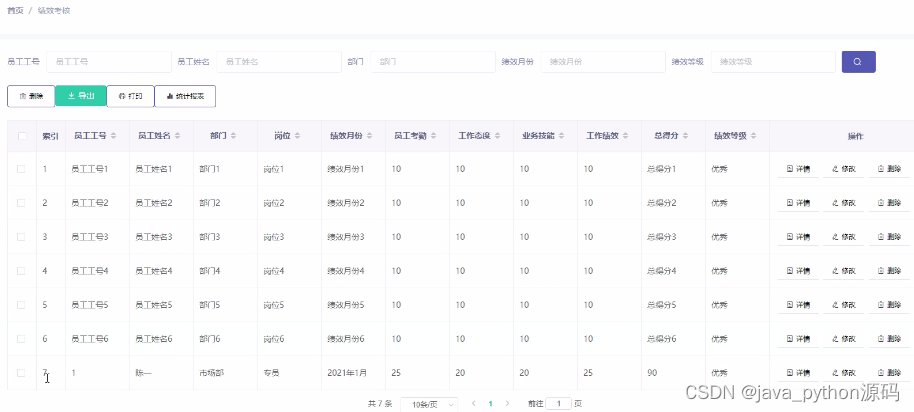Tick the select-all header checkbox

pos(22,136)
